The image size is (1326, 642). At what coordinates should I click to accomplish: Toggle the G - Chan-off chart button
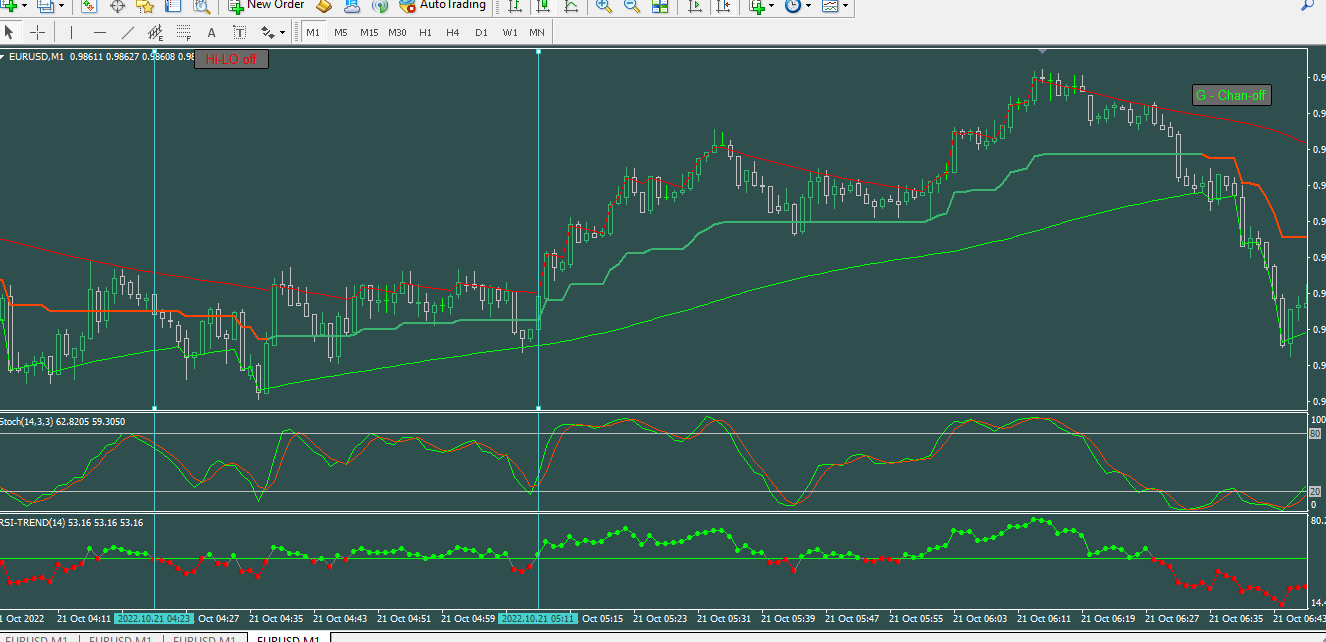(1231, 95)
